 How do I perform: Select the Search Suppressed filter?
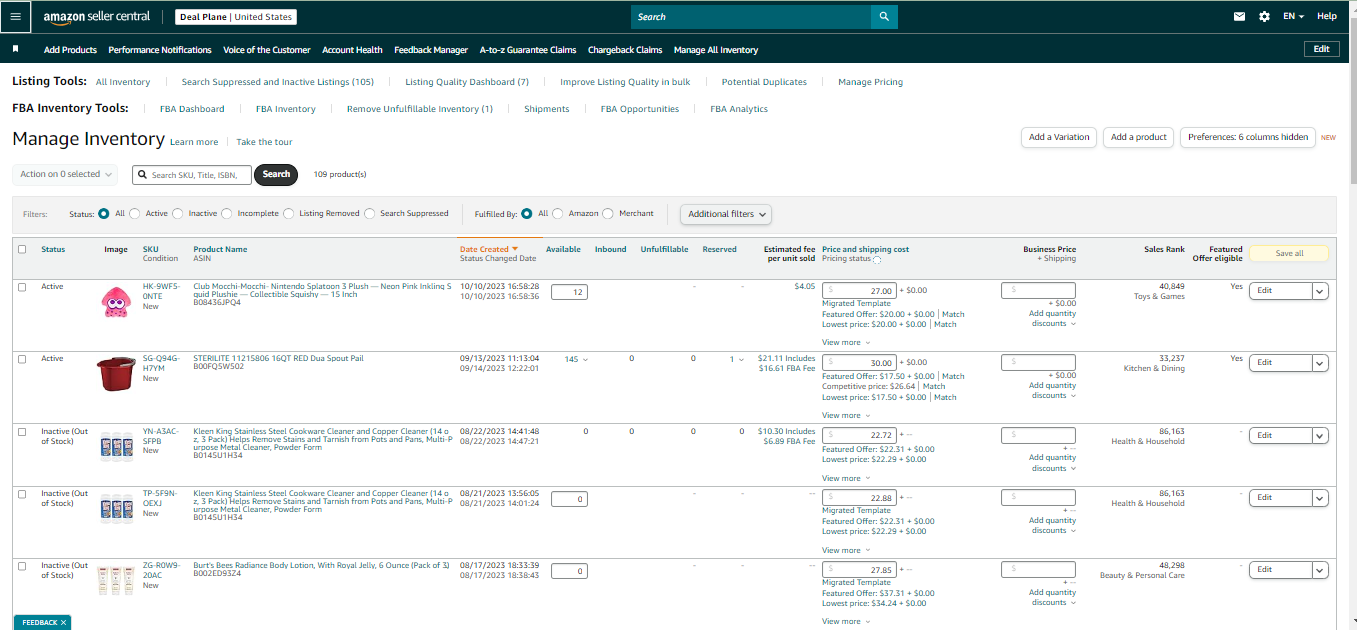[370, 214]
